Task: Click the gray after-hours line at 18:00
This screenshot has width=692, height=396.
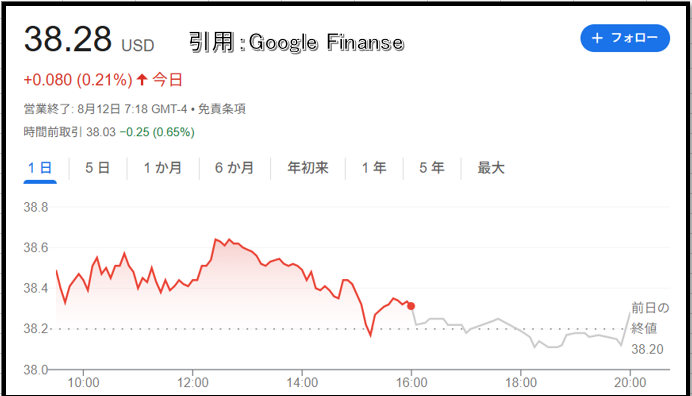Action: point(521,331)
